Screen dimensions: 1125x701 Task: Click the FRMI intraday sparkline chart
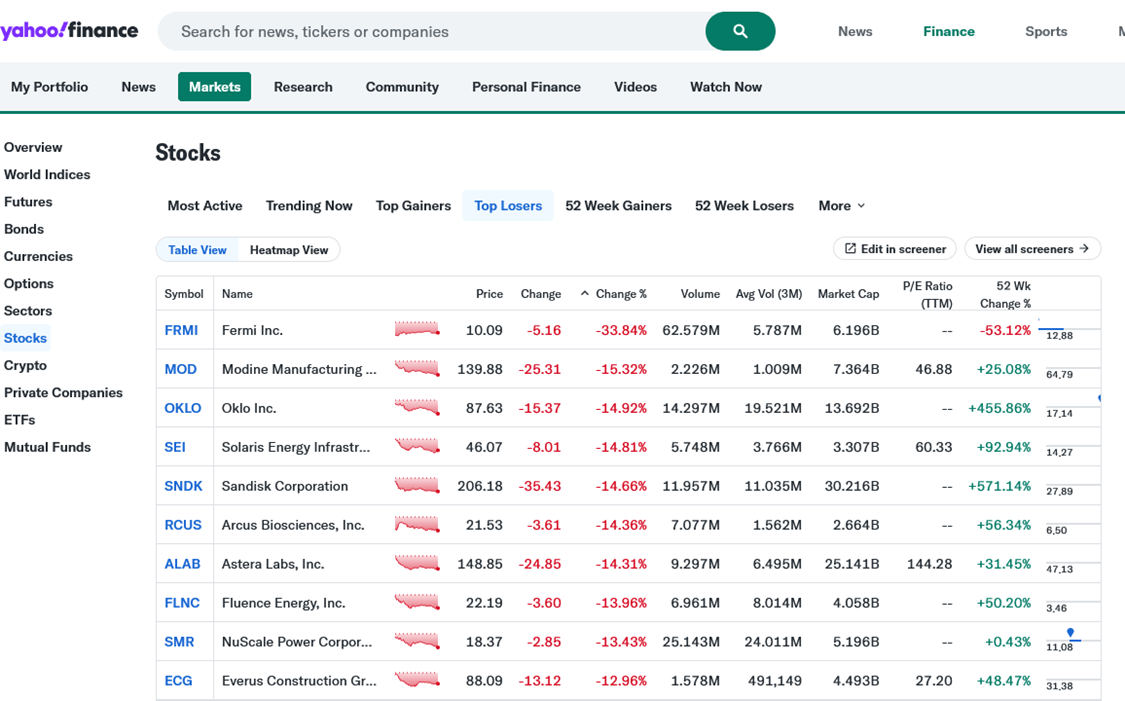click(417, 330)
